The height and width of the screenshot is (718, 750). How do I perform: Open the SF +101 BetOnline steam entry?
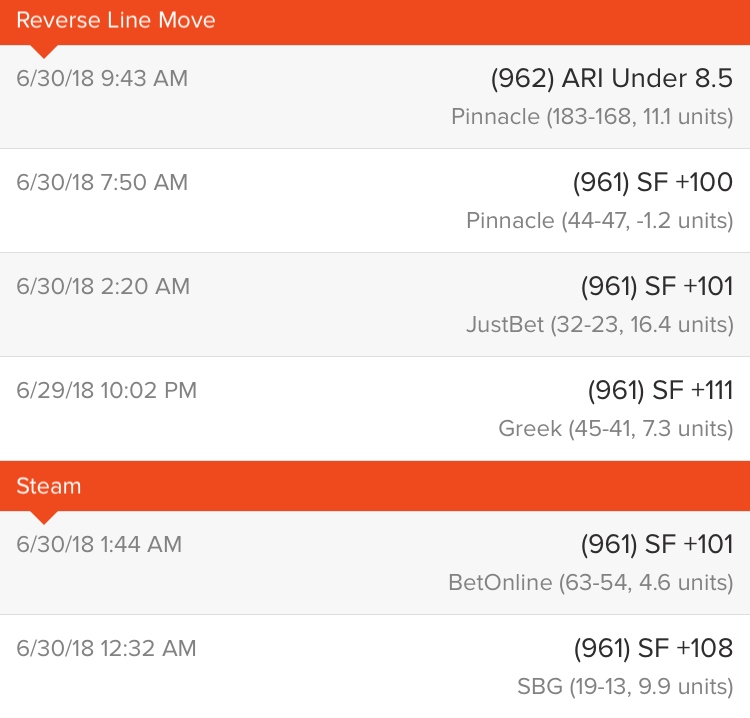pos(375,563)
